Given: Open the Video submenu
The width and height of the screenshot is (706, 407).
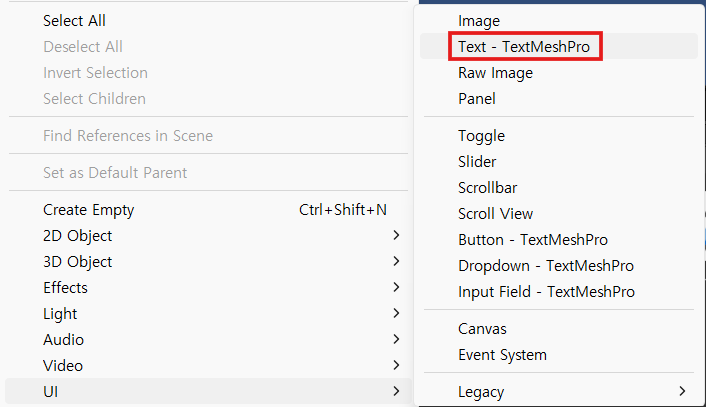Looking at the screenshot, I should 208,366.
